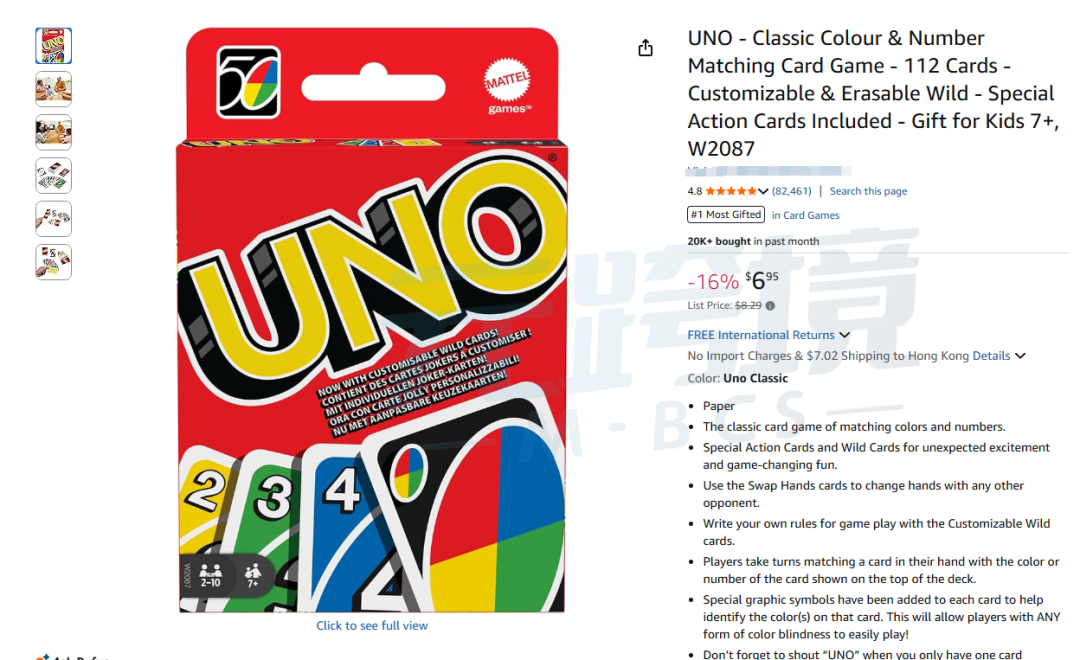Select the fourth thumbnail showing spread cards

pos(54,176)
